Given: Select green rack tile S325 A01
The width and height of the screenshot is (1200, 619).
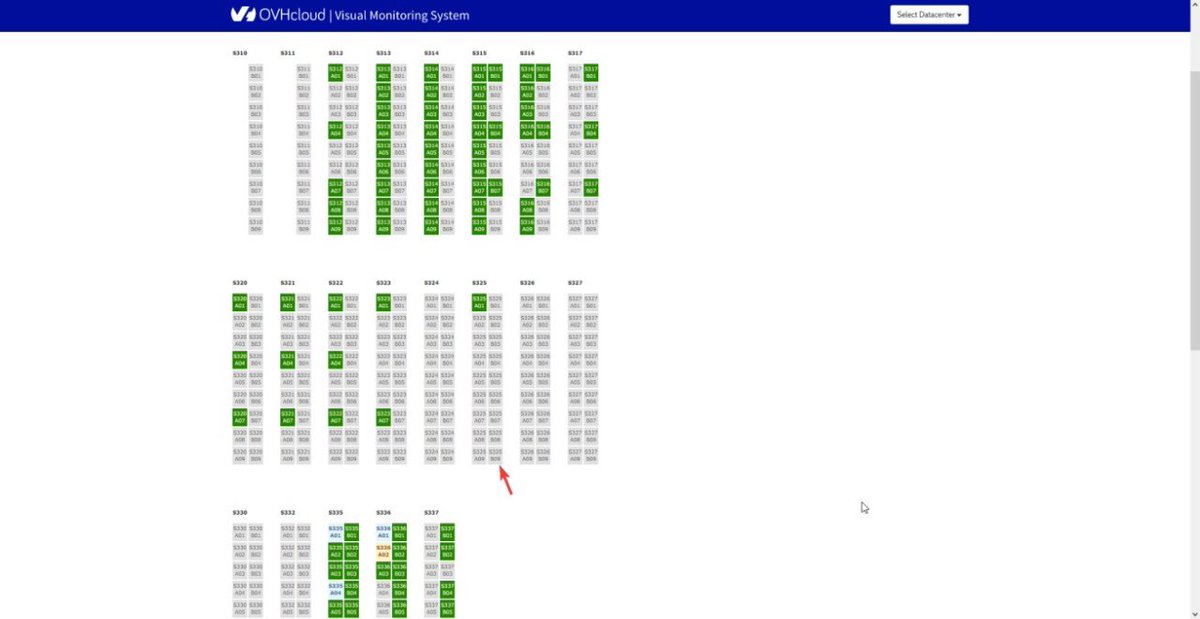Looking at the screenshot, I should click(479, 302).
